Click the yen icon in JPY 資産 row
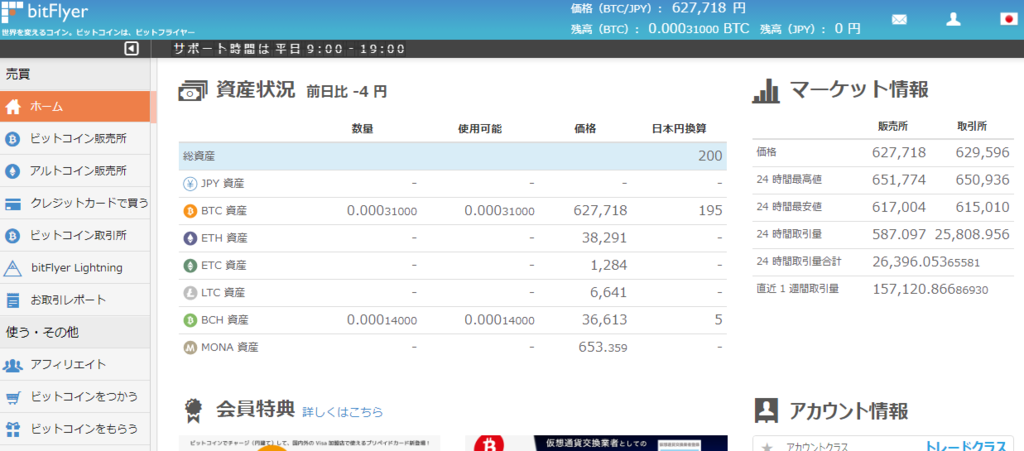This screenshot has height=451, width=1024. 190,184
